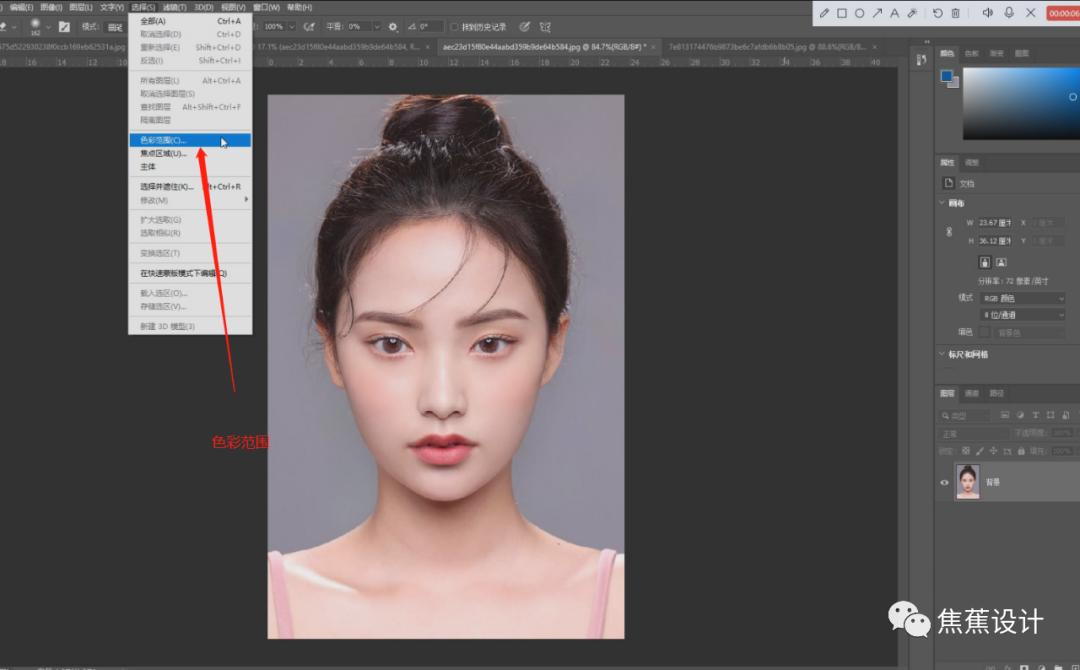Click the lock all padlock icon in Layers panel
The width and height of the screenshot is (1080, 670).
[x=1021, y=451]
